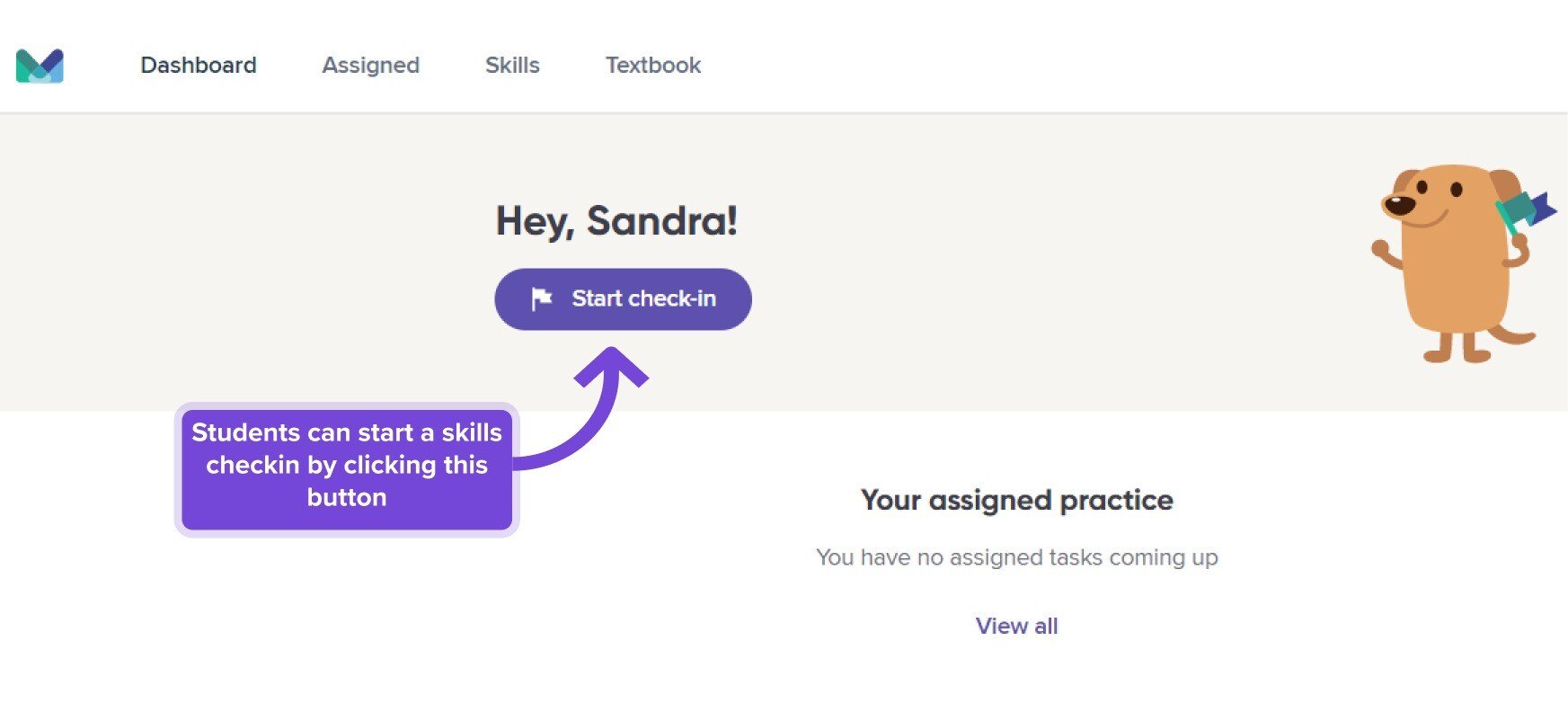This screenshot has width=1568, height=712.
Task: Click the dog mascot's tail
Action: click(x=1514, y=334)
